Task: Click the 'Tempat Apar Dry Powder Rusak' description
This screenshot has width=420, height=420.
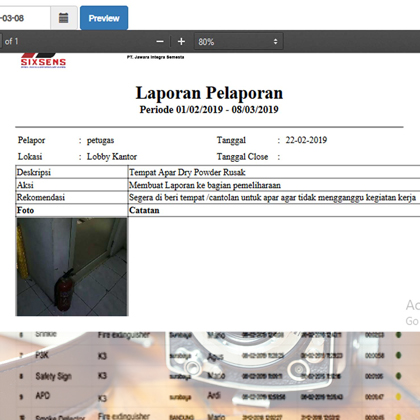Action: (187, 172)
